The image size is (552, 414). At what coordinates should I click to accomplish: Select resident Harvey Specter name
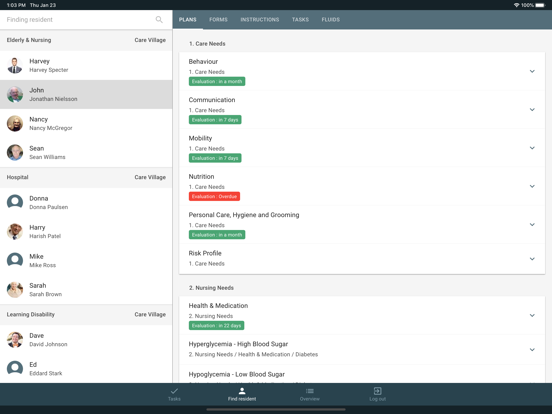(x=49, y=70)
